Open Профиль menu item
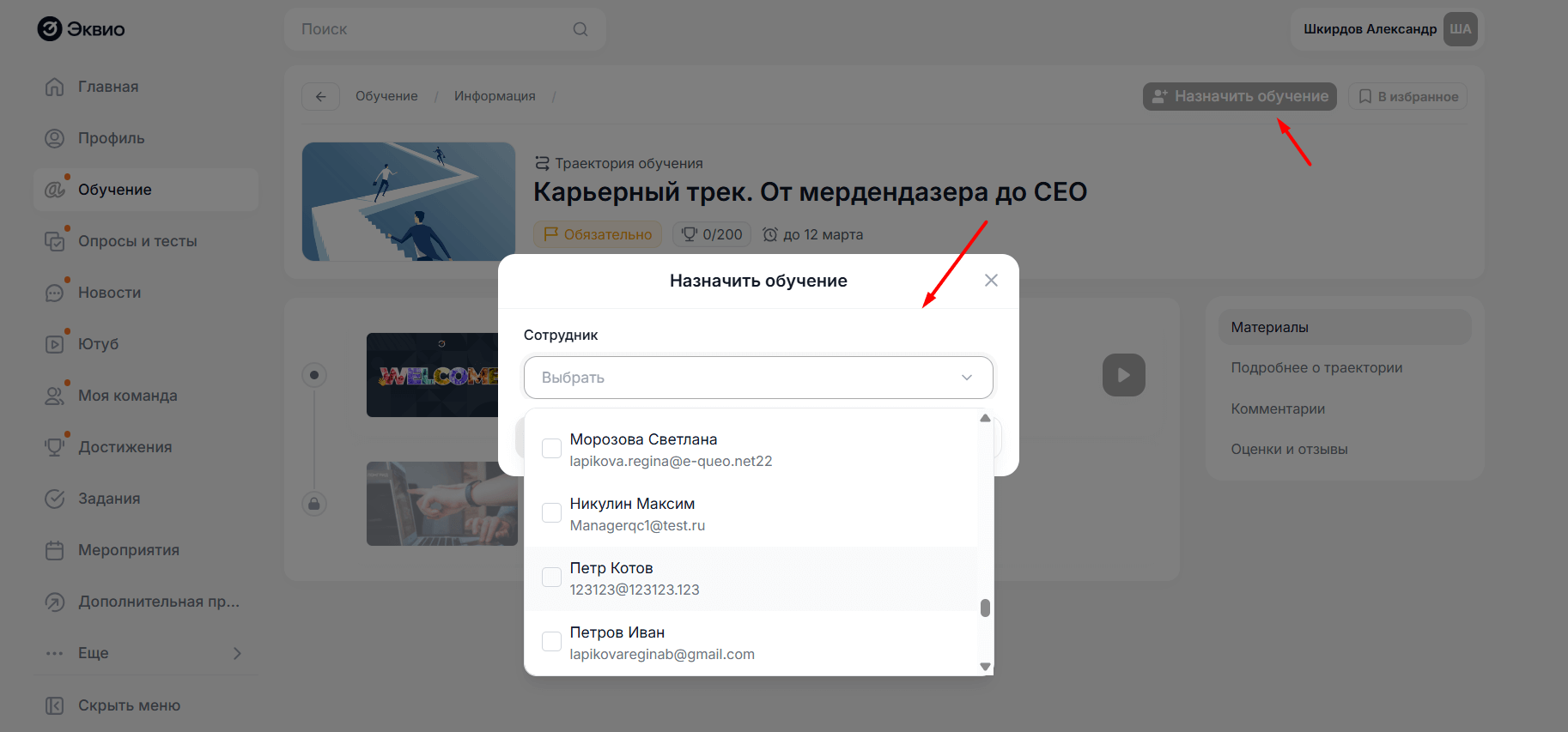The width and height of the screenshot is (1568, 732). pos(146,138)
